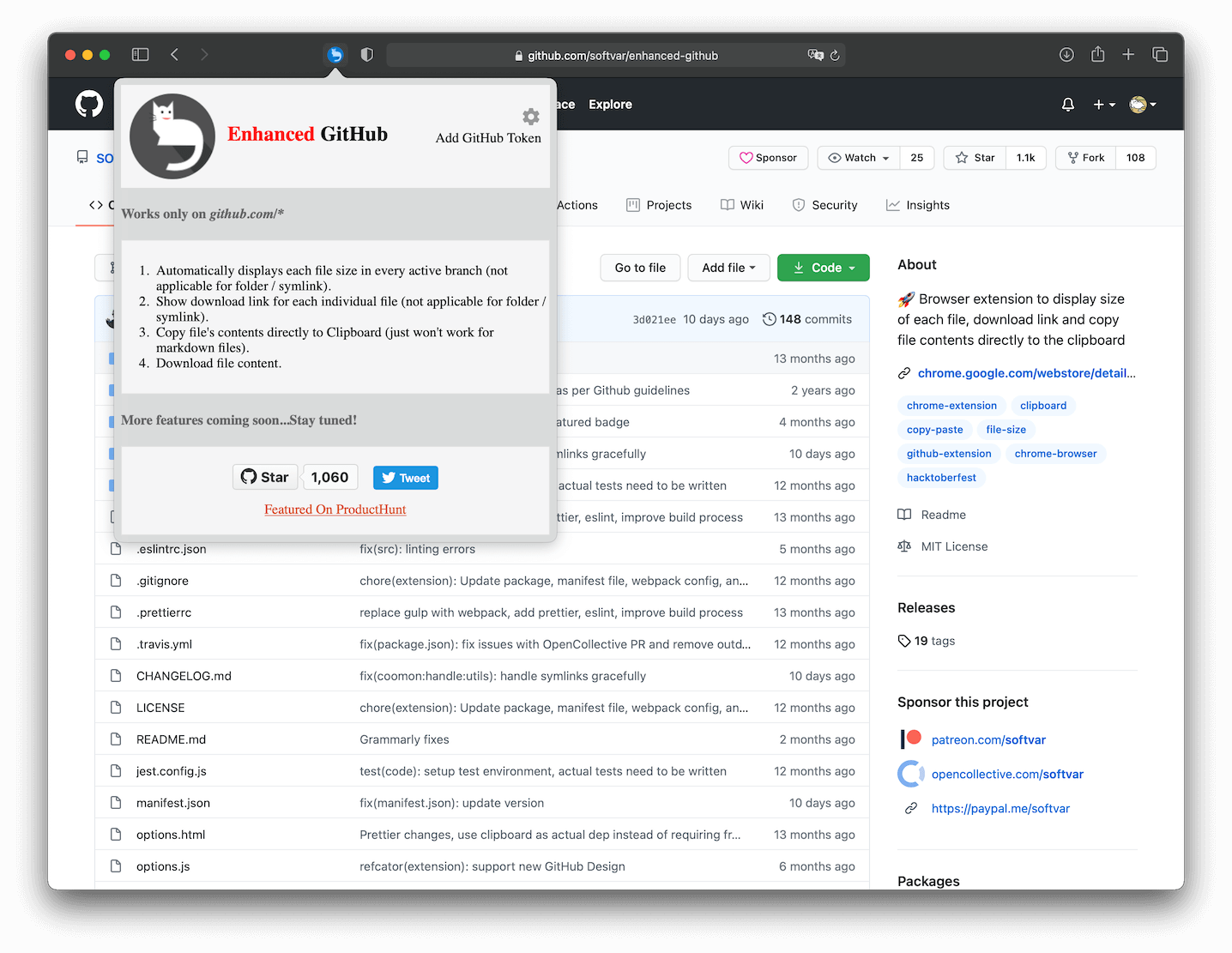The width and height of the screenshot is (1232, 953).
Task: Open the README.md file
Action: [171, 739]
